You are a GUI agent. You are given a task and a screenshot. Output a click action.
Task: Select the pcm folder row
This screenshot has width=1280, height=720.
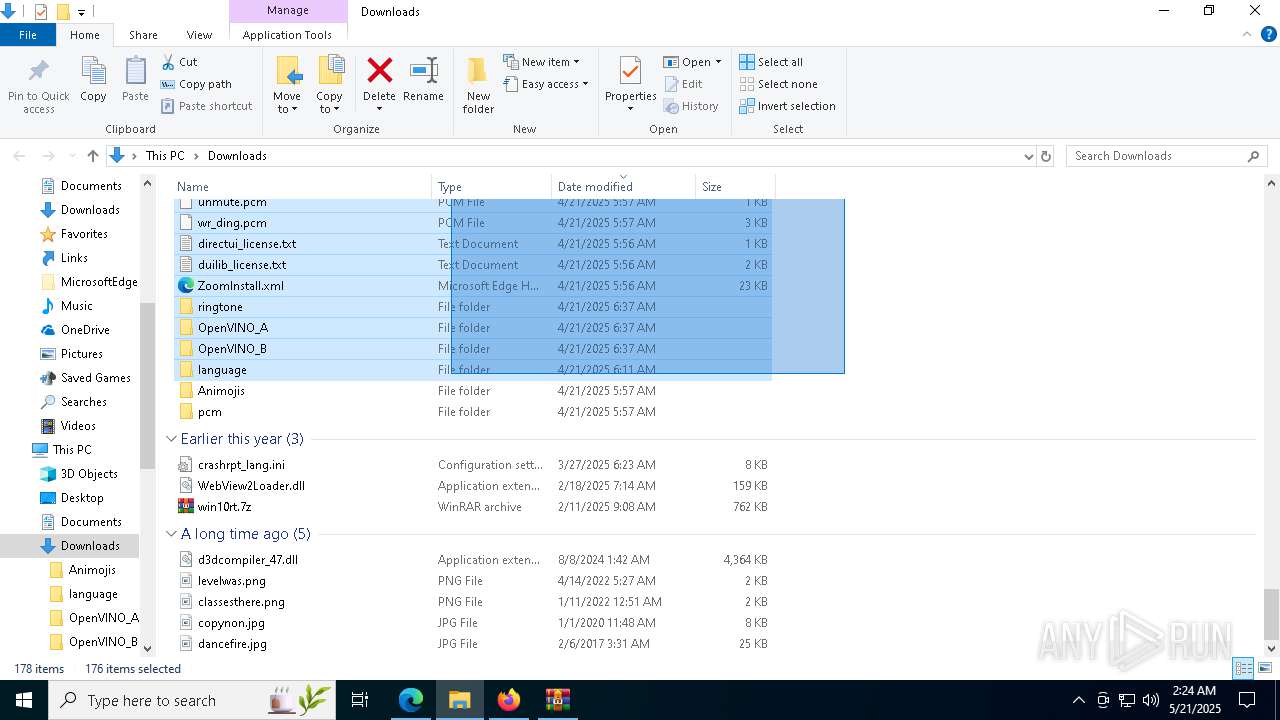(473, 412)
